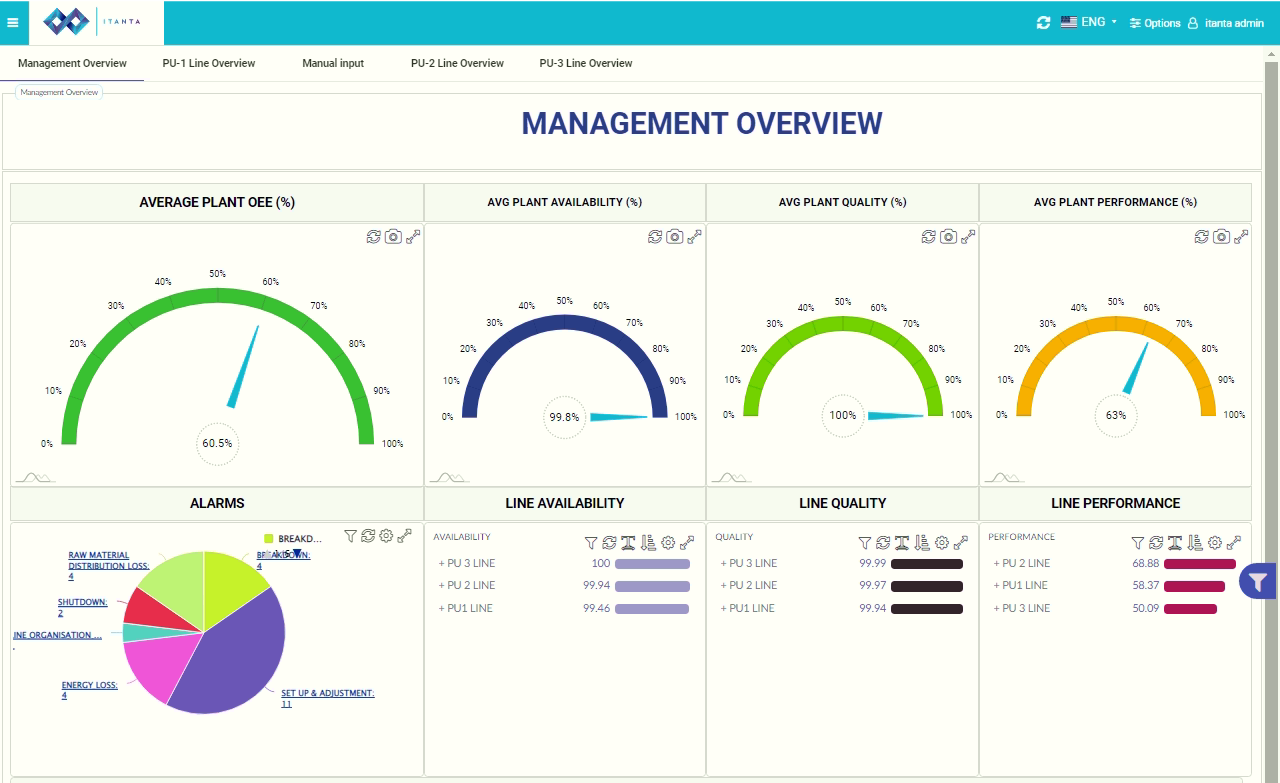Image resolution: width=1280 pixels, height=783 pixels.
Task: Expand PU 3 LINE in Line Availability
Action: 467,563
